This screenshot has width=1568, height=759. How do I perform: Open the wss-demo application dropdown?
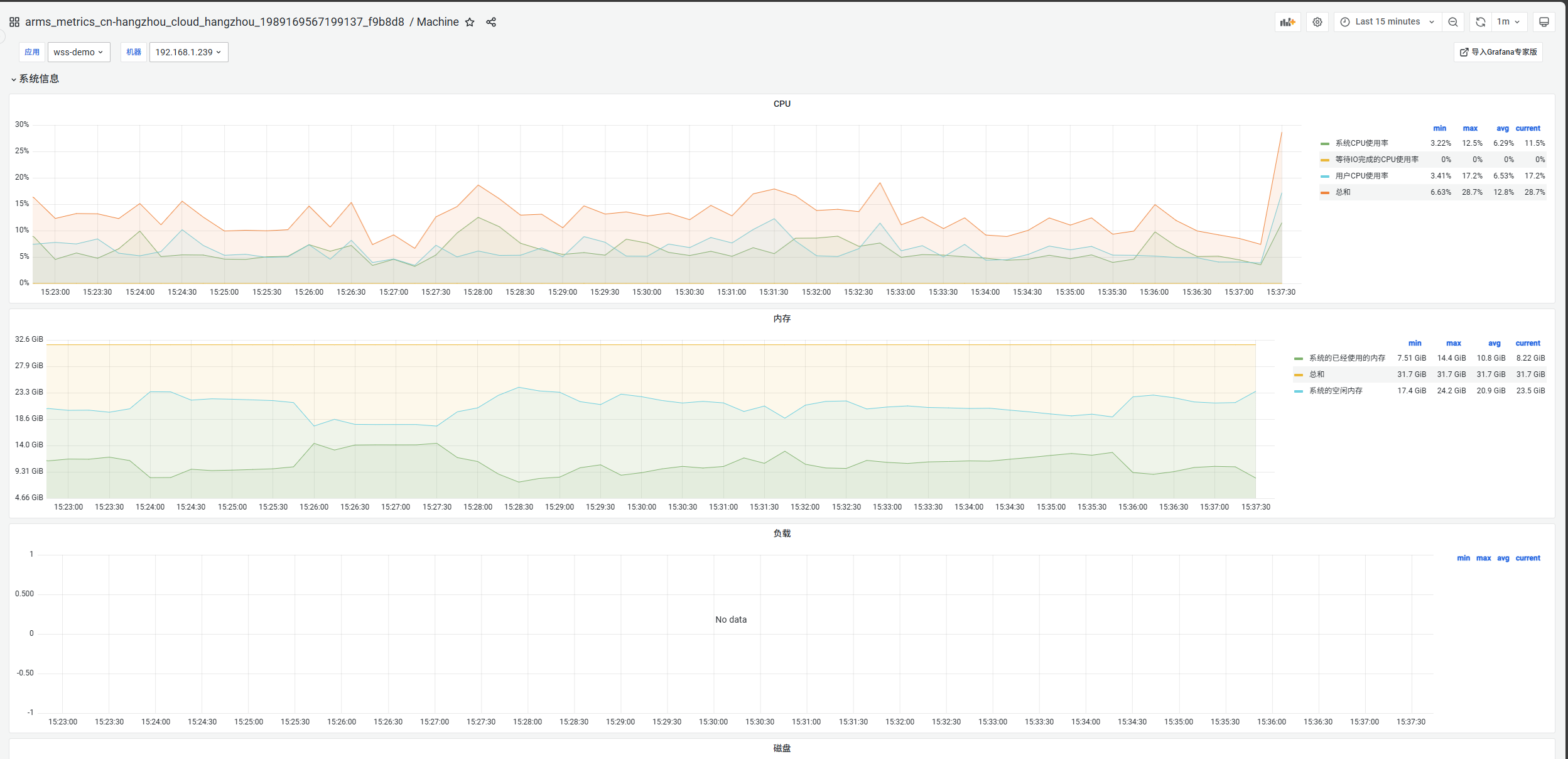tap(78, 52)
